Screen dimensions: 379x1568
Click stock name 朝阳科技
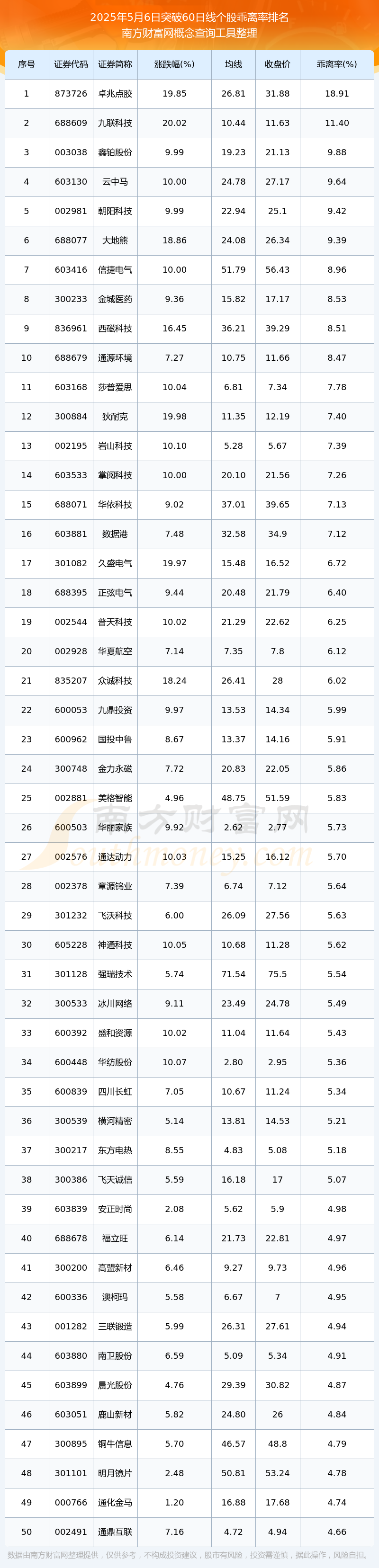pos(115,211)
